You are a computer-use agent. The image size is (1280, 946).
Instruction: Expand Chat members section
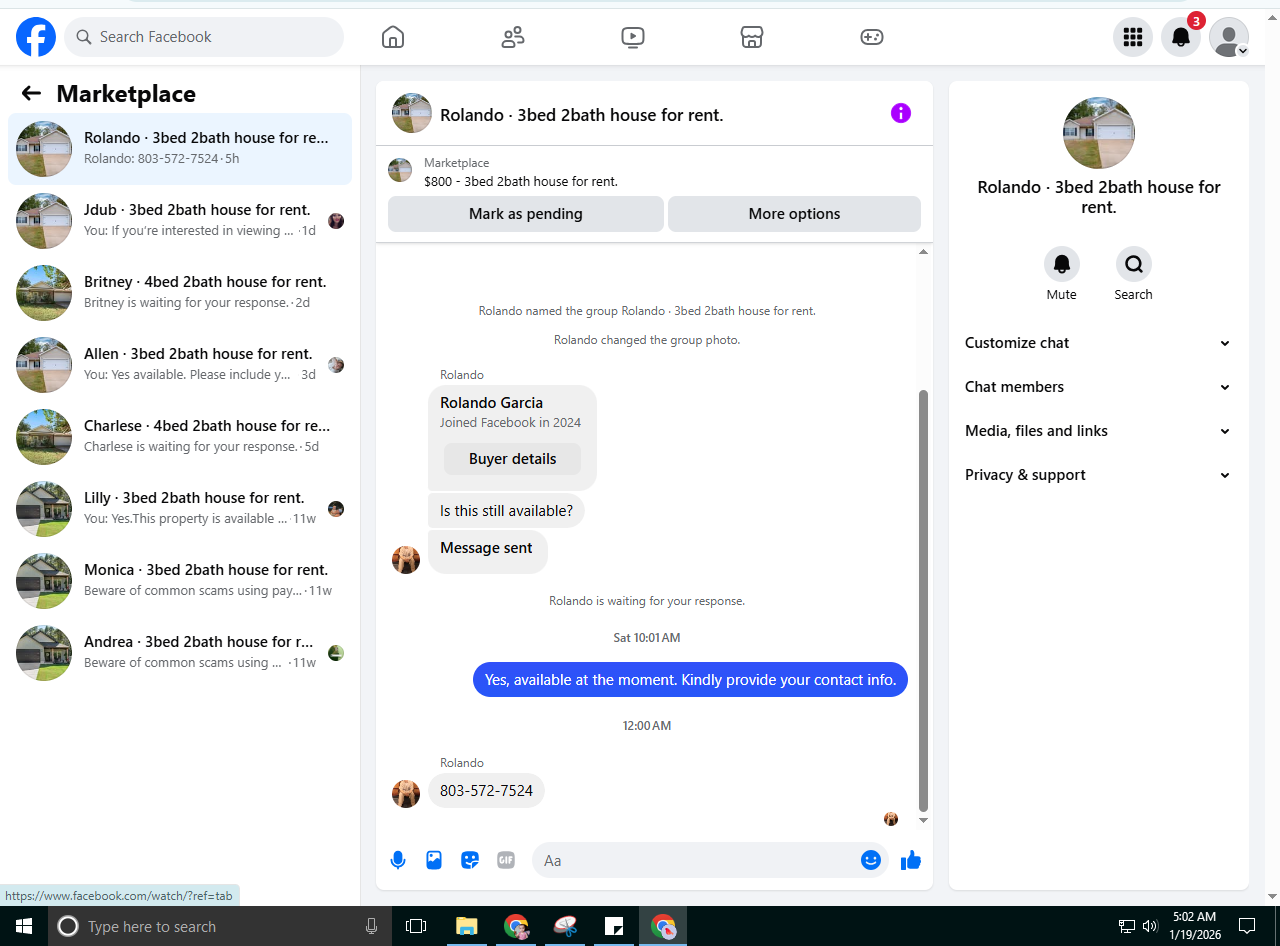pyautogui.click(x=1099, y=387)
